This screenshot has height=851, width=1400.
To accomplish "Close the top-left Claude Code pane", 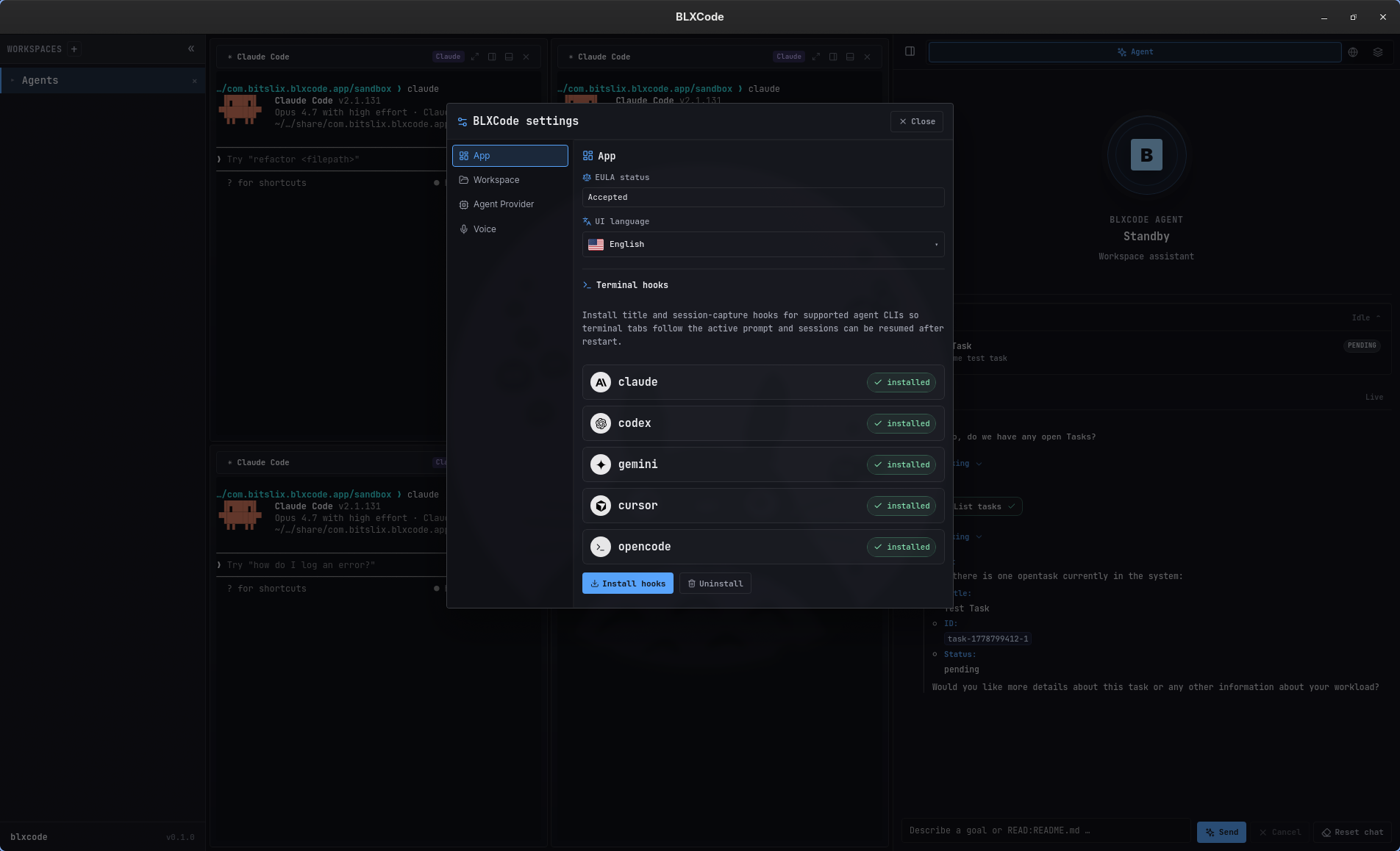I will point(526,57).
